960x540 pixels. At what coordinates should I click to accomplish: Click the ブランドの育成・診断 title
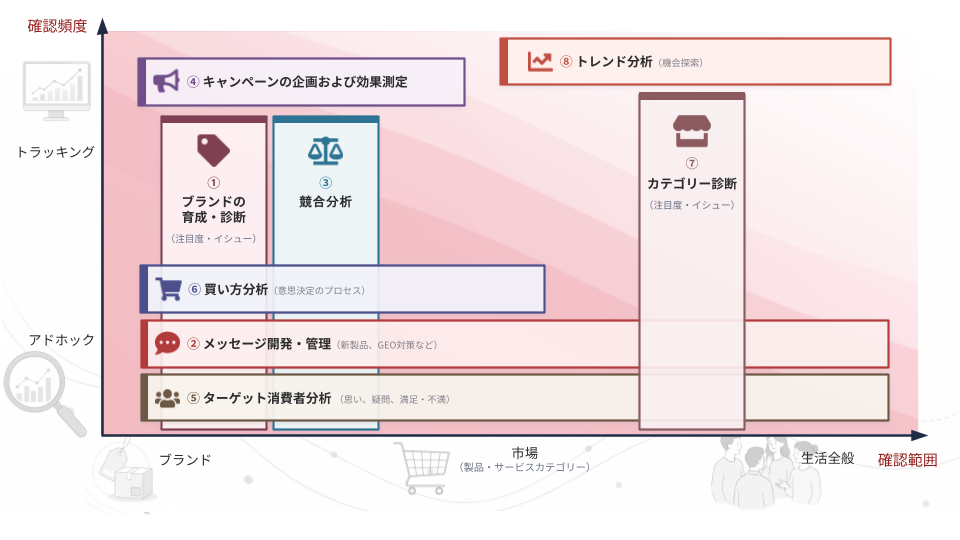tap(214, 209)
